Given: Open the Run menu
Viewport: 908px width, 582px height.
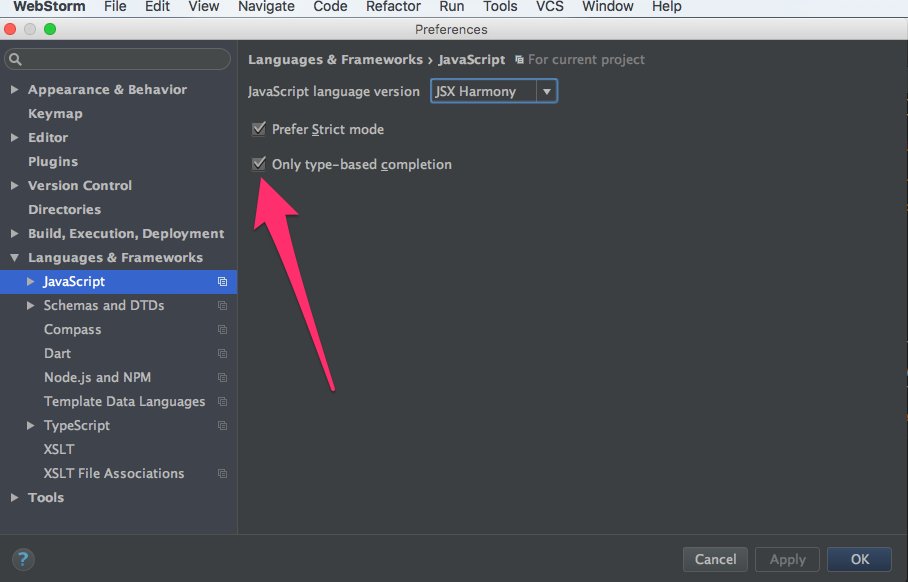Looking at the screenshot, I should 452,7.
